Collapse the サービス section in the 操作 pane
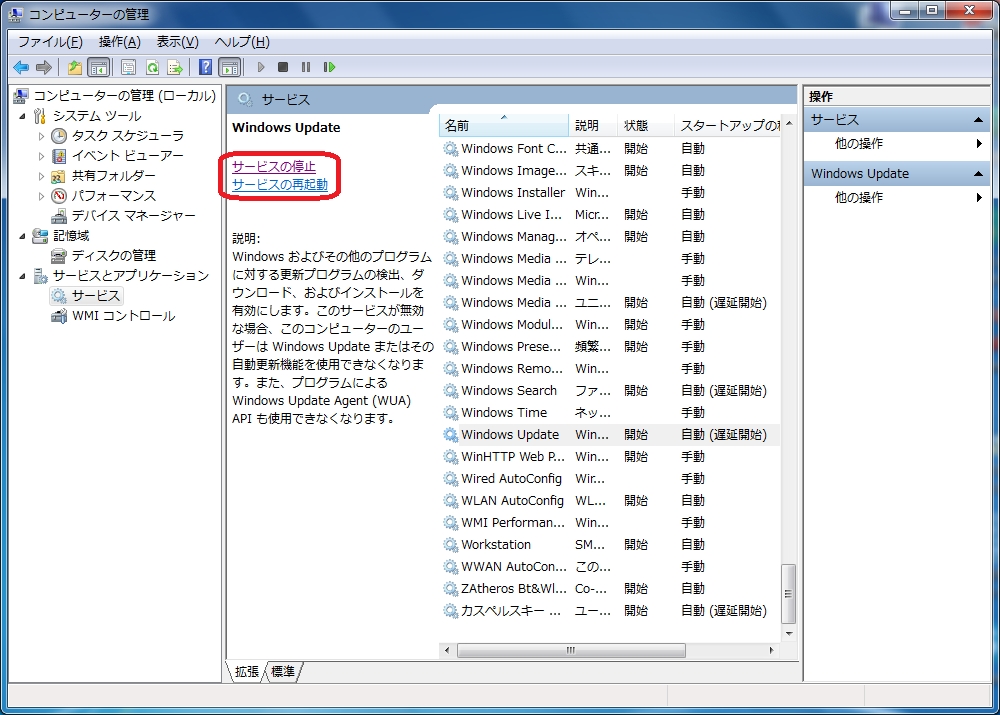 tap(978, 120)
